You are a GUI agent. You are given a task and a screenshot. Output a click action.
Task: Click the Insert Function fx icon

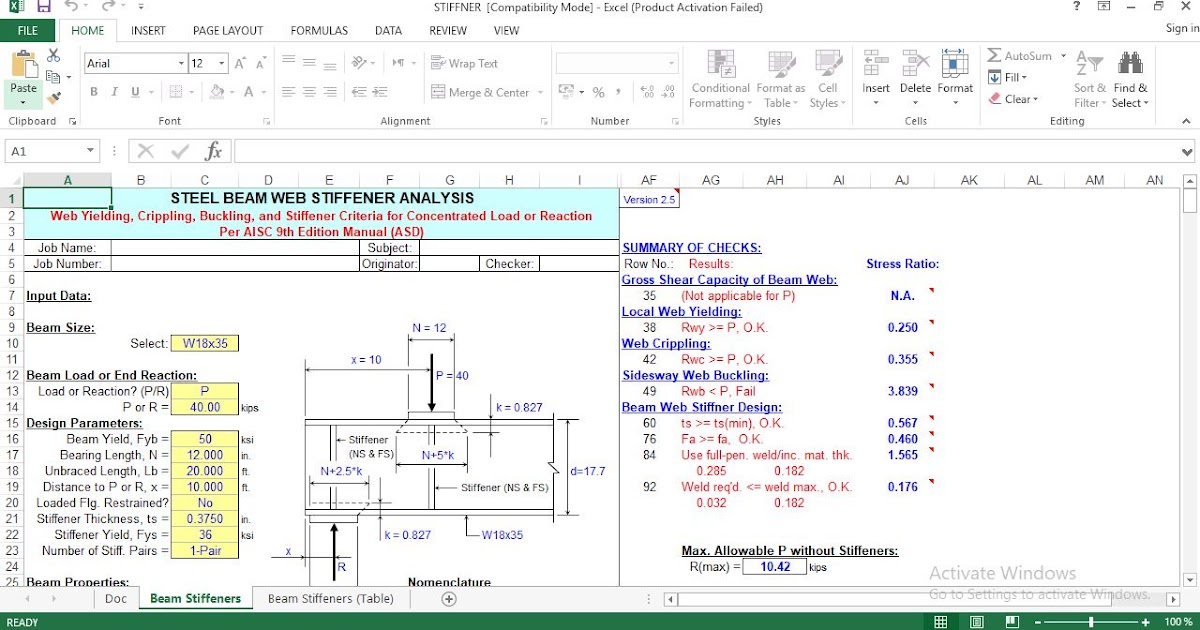tap(213, 151)
